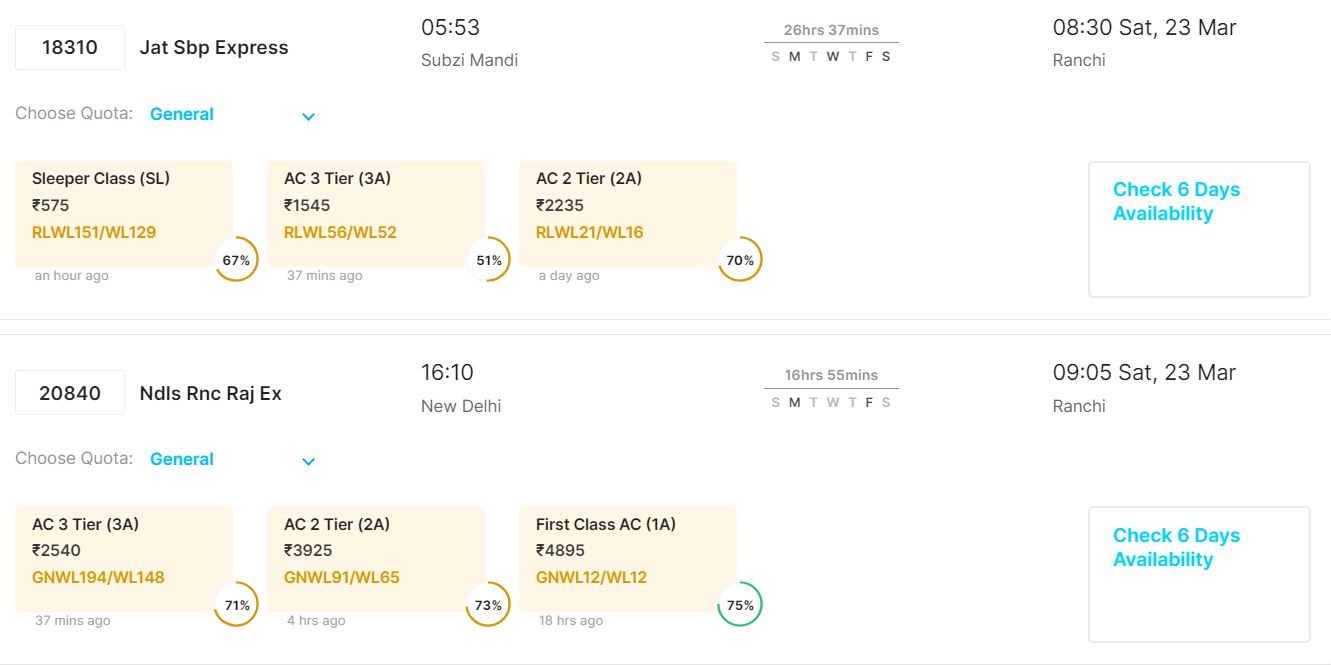Open General quota selector for train 18310
This screenshot has width=1331, height=665.
[x=182, y=114]
